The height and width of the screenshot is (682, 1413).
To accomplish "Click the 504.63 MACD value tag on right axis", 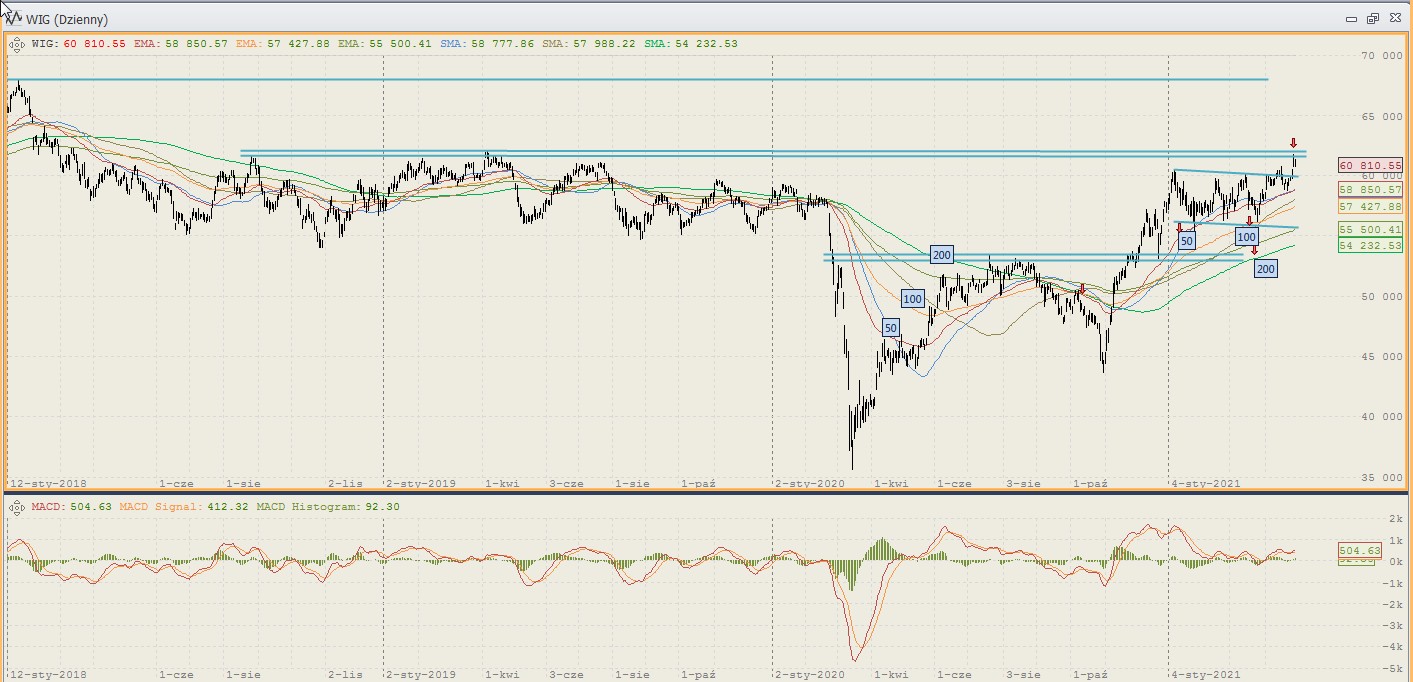I will (1359, 550).
